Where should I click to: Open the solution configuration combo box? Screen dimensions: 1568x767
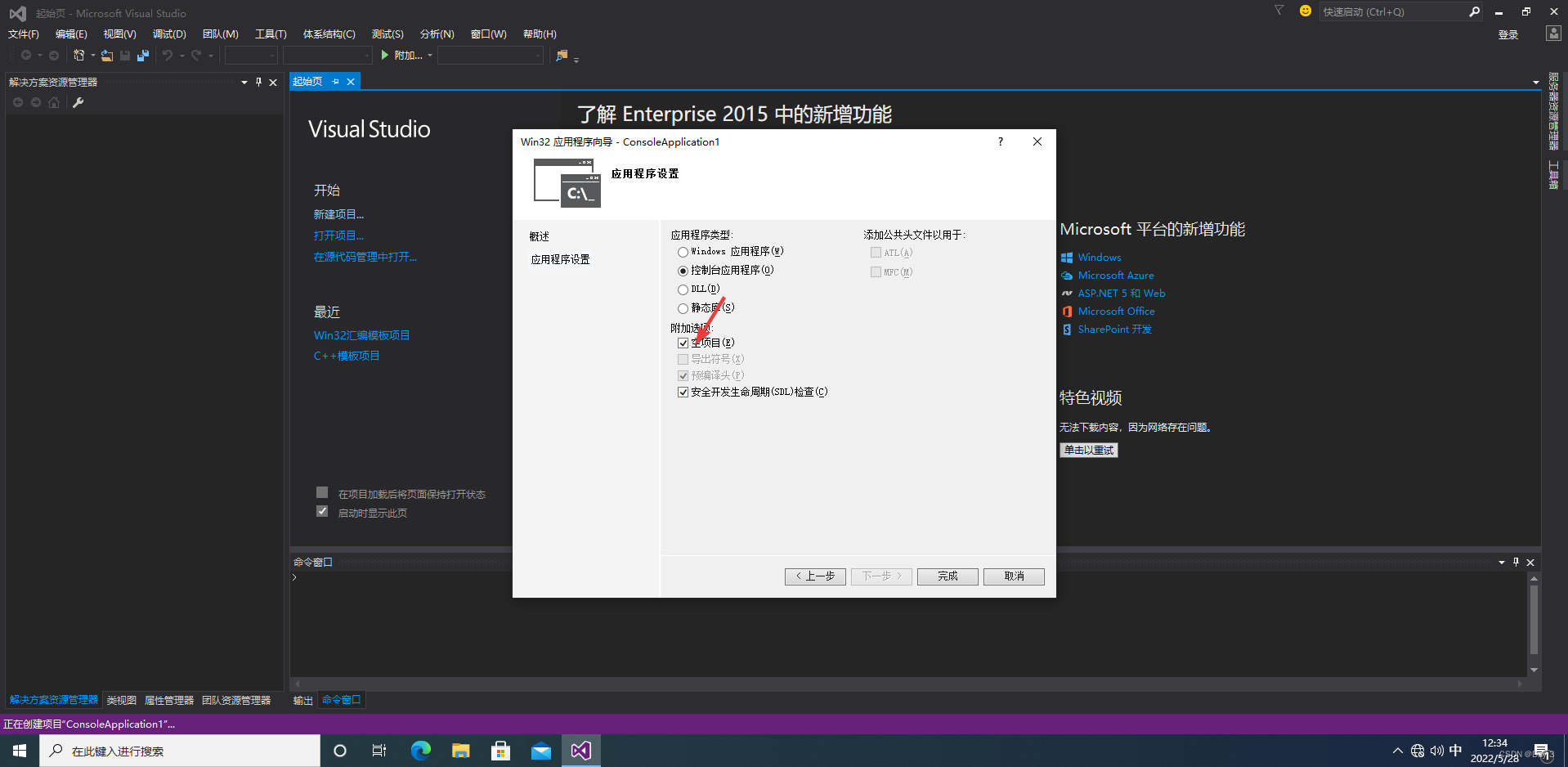pos(251,56)
